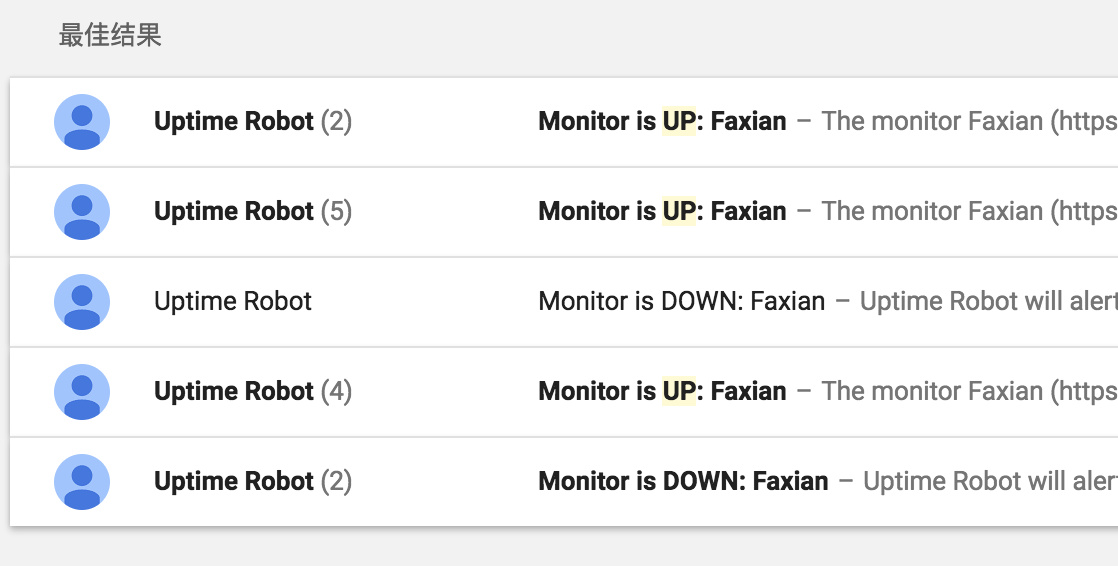Open the Uptime Robot (4) sender name
The image size is (1118, 566).
[234, 392]
